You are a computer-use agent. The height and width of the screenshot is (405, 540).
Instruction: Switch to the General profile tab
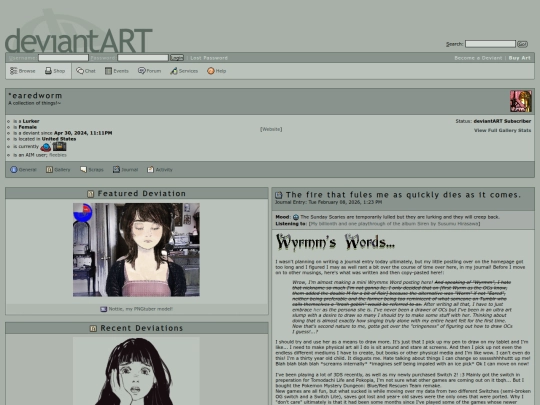(x=23, y=169)
